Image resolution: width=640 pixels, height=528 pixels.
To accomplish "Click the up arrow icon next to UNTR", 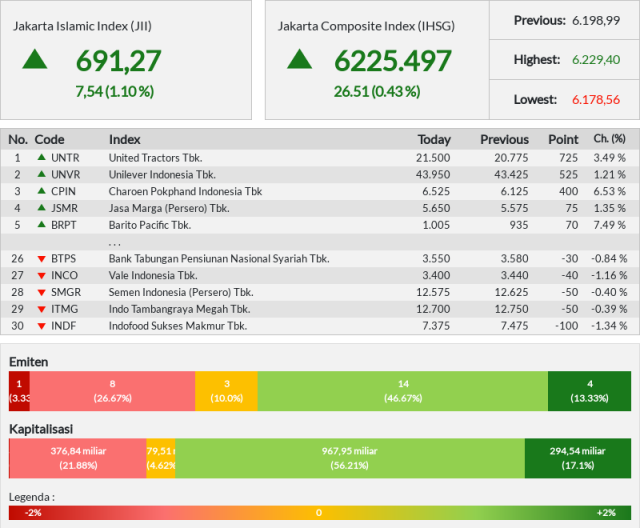I will (41, 157).
